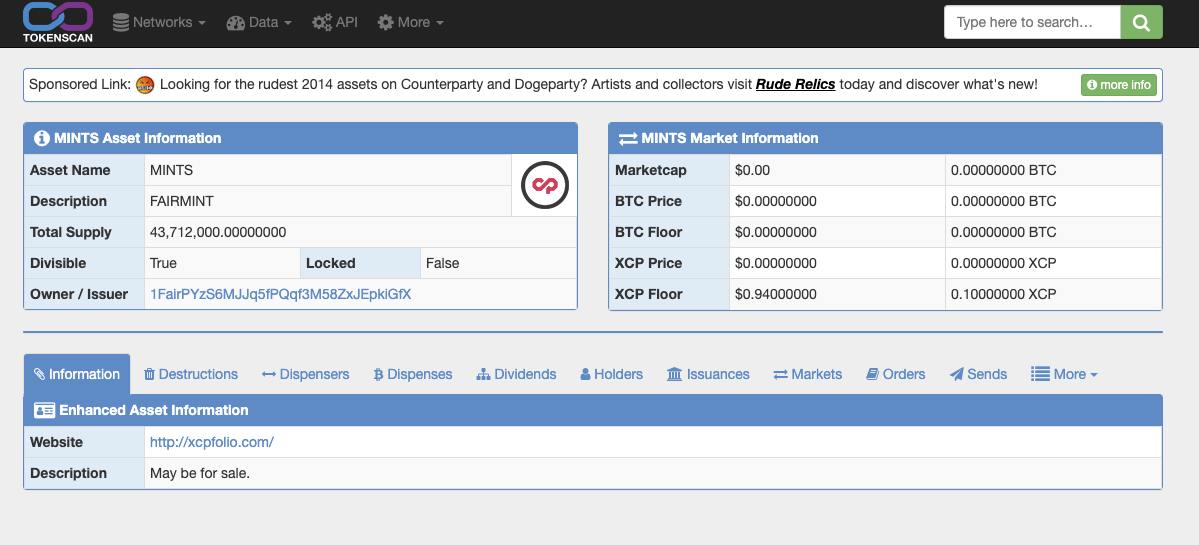Switch to the Dividends tab

coord(516,374)
